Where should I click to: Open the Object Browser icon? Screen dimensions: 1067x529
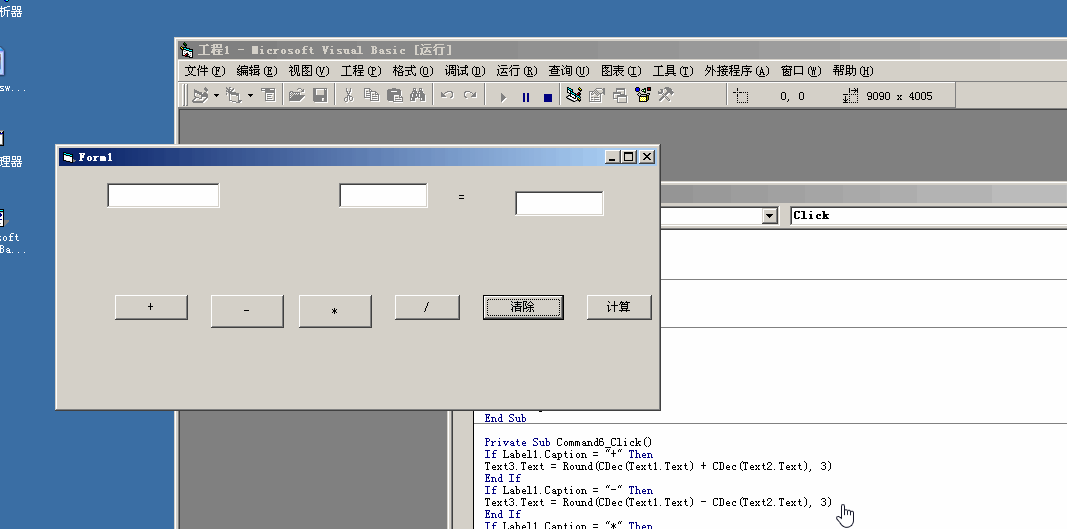(642, 96)
